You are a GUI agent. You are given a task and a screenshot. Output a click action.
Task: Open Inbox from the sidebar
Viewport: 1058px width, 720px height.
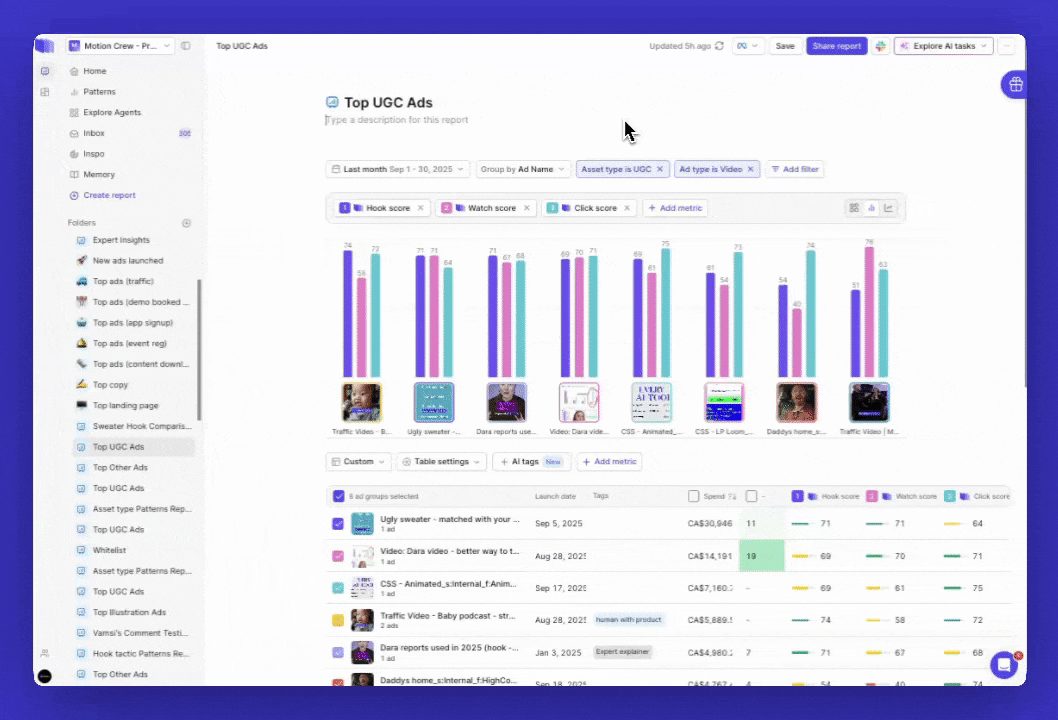tap(94, 133)
